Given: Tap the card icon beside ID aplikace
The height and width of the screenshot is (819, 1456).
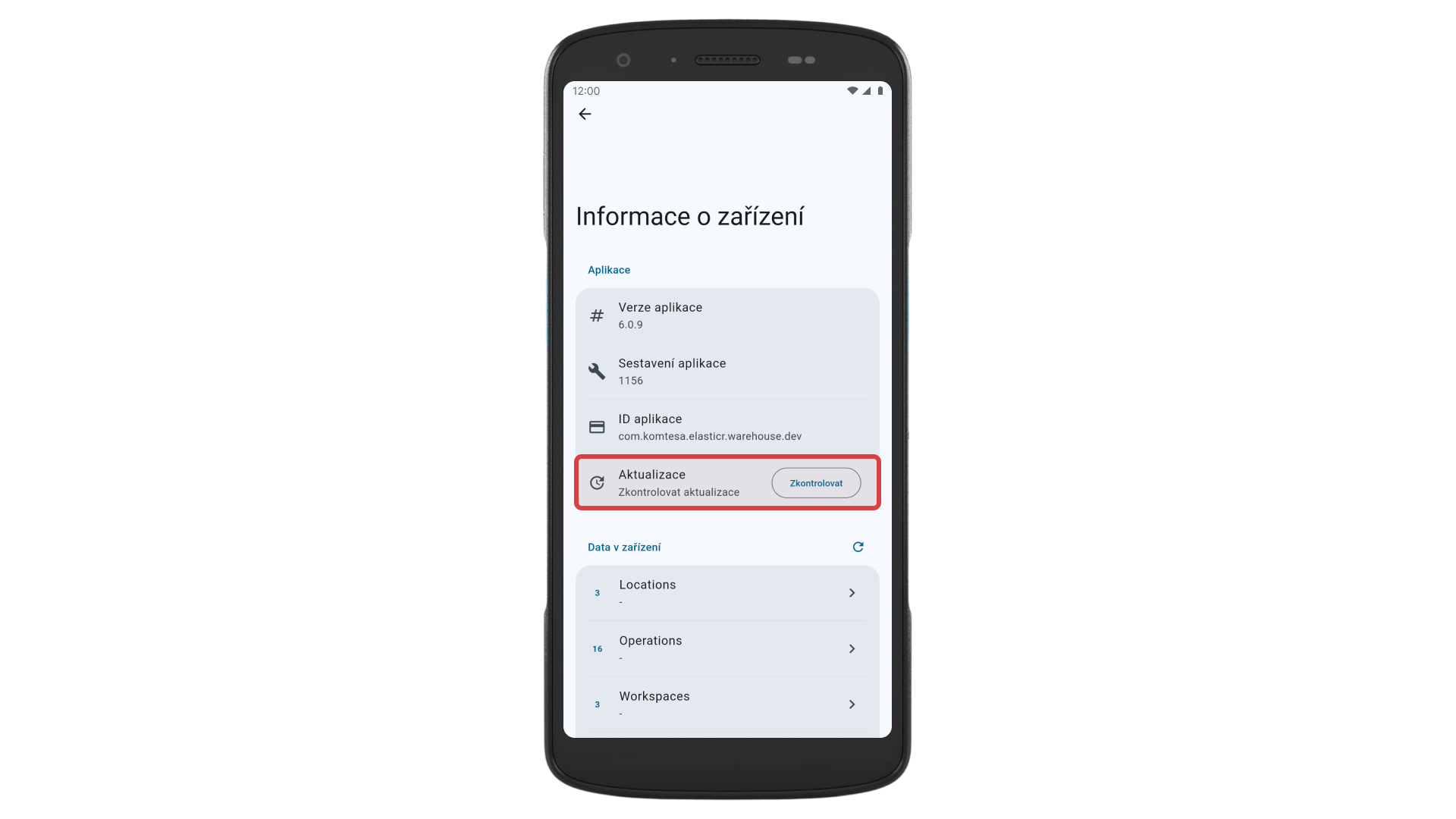Looking at the screenshot, I should coord(597,427).
